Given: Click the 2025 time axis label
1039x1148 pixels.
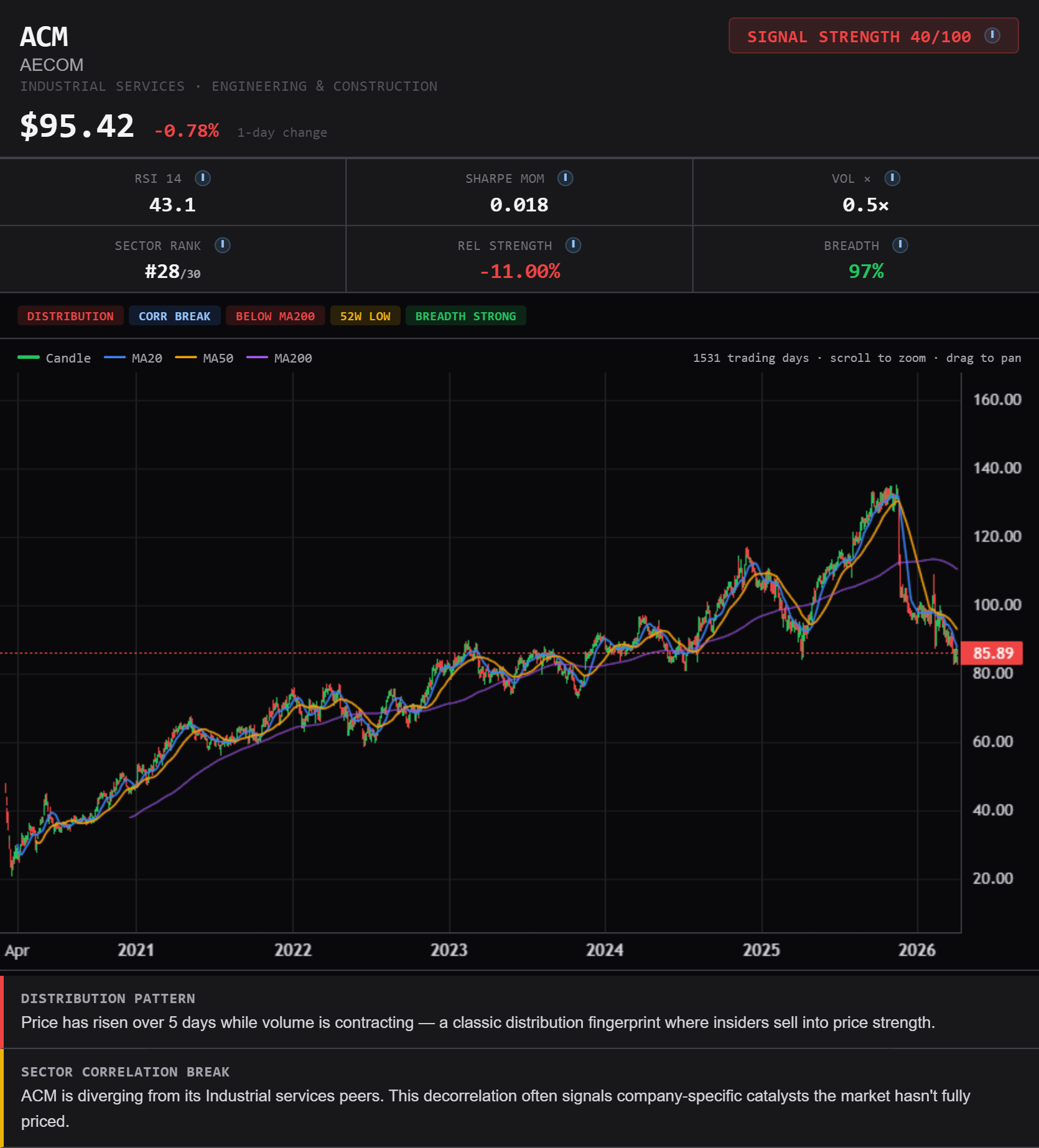Looking at the screenshot, I should [x=762, y=950].
